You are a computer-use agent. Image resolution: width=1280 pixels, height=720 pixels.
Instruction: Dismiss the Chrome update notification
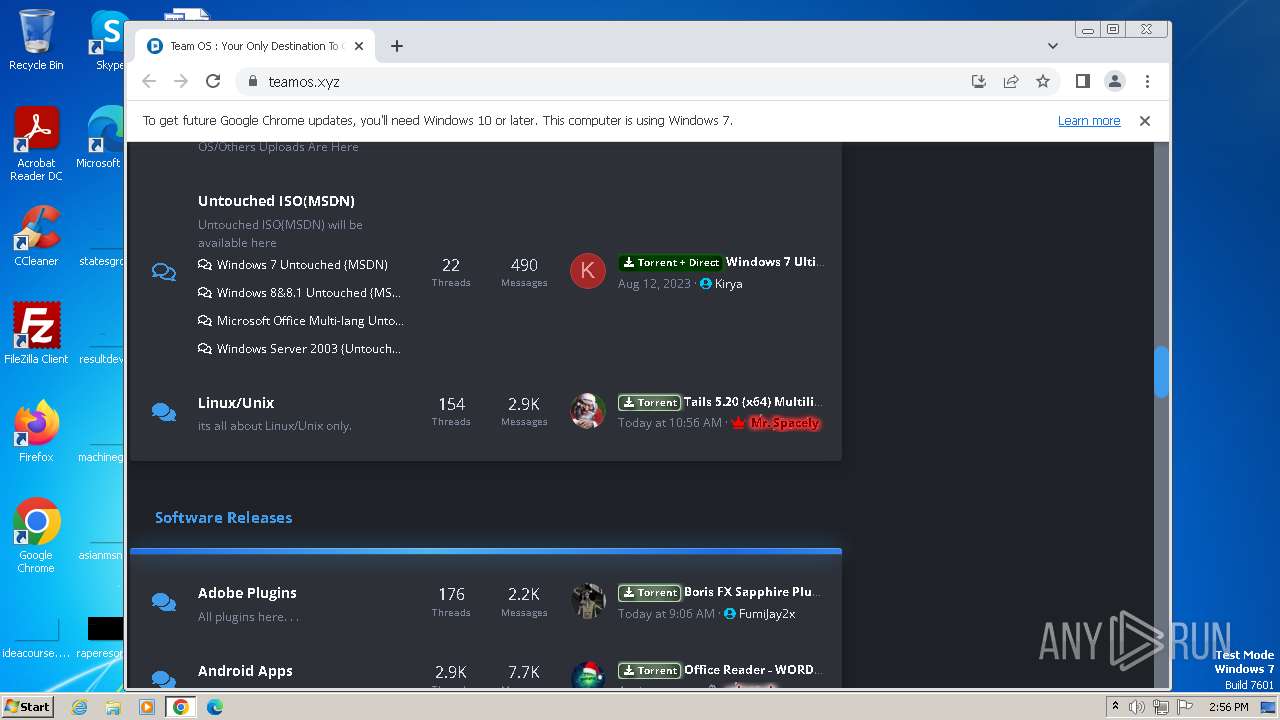1145,121
